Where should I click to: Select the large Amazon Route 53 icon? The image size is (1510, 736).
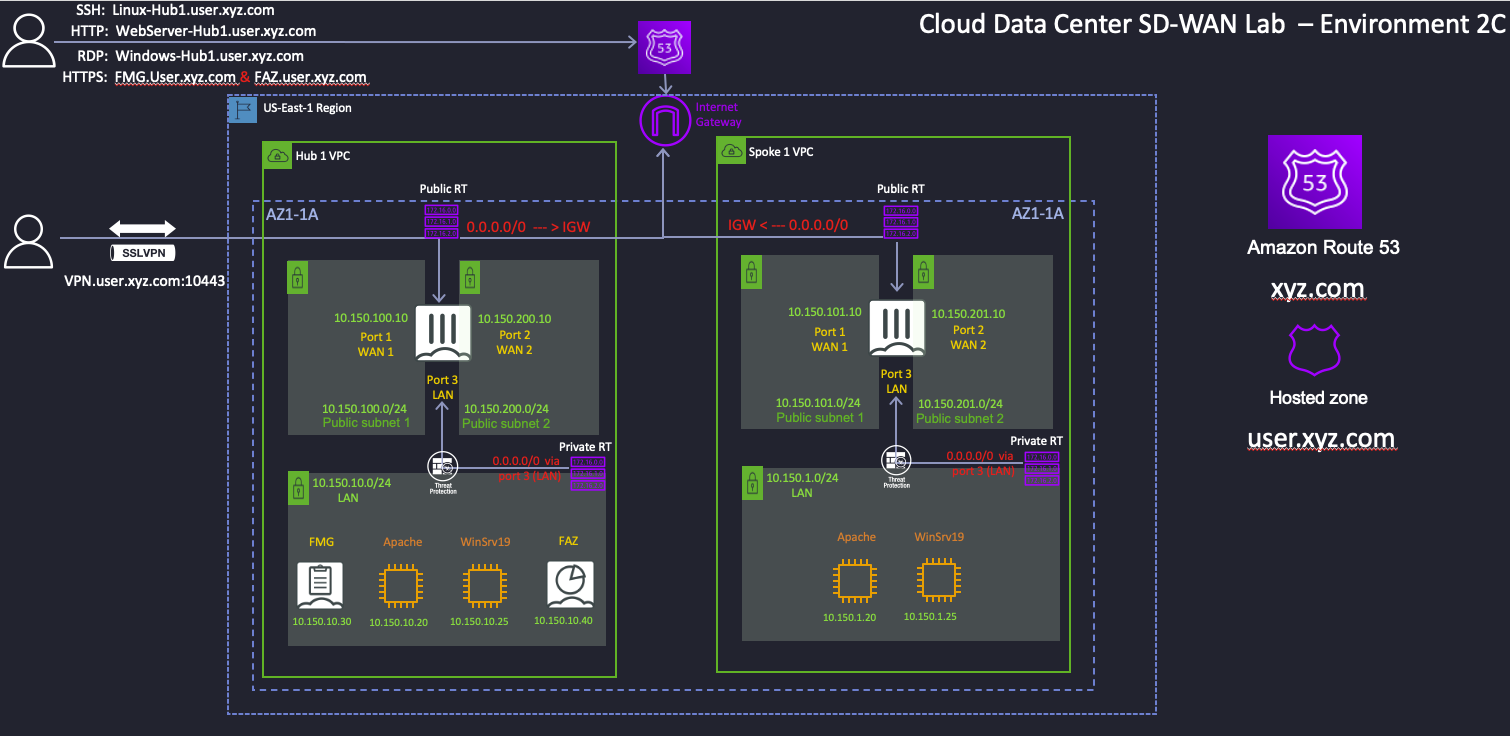pyautogui.click(x=1315, y=181)
